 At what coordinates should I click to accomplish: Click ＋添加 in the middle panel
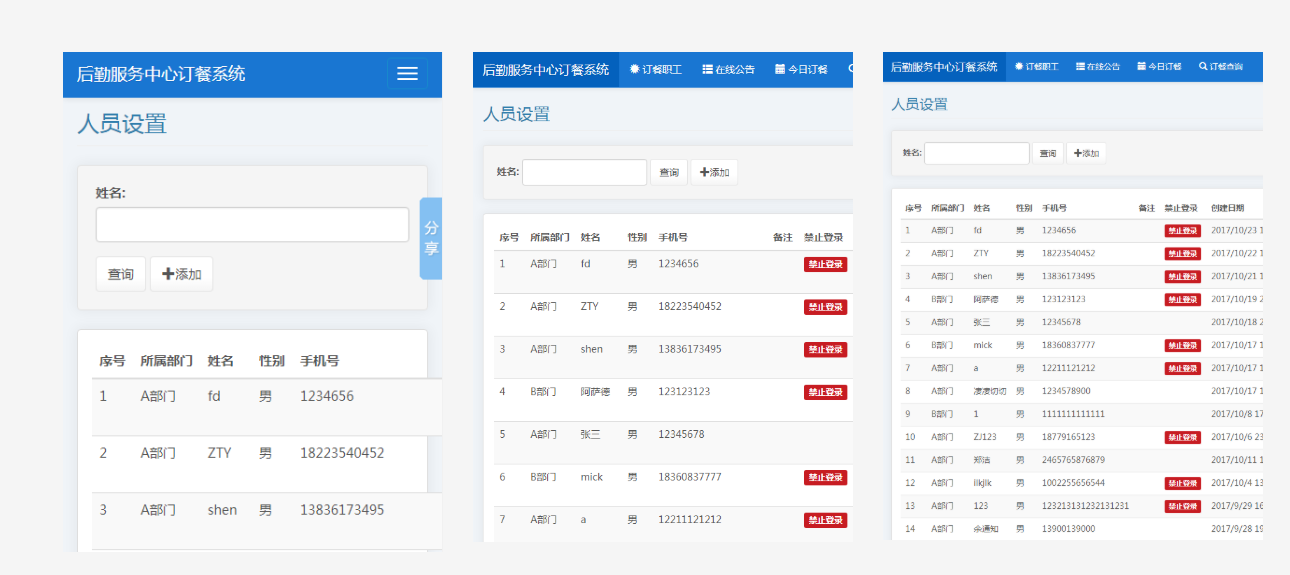pyautogui.click(x=714, y=173)
